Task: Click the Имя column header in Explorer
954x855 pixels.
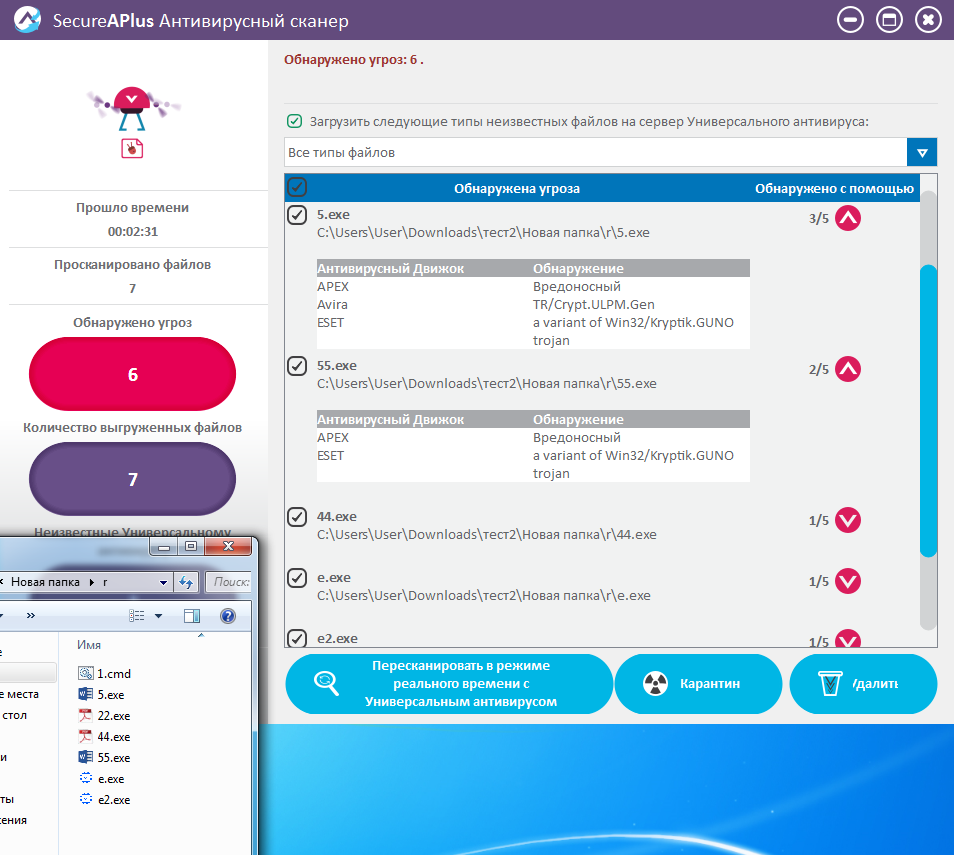Action: 89,644
